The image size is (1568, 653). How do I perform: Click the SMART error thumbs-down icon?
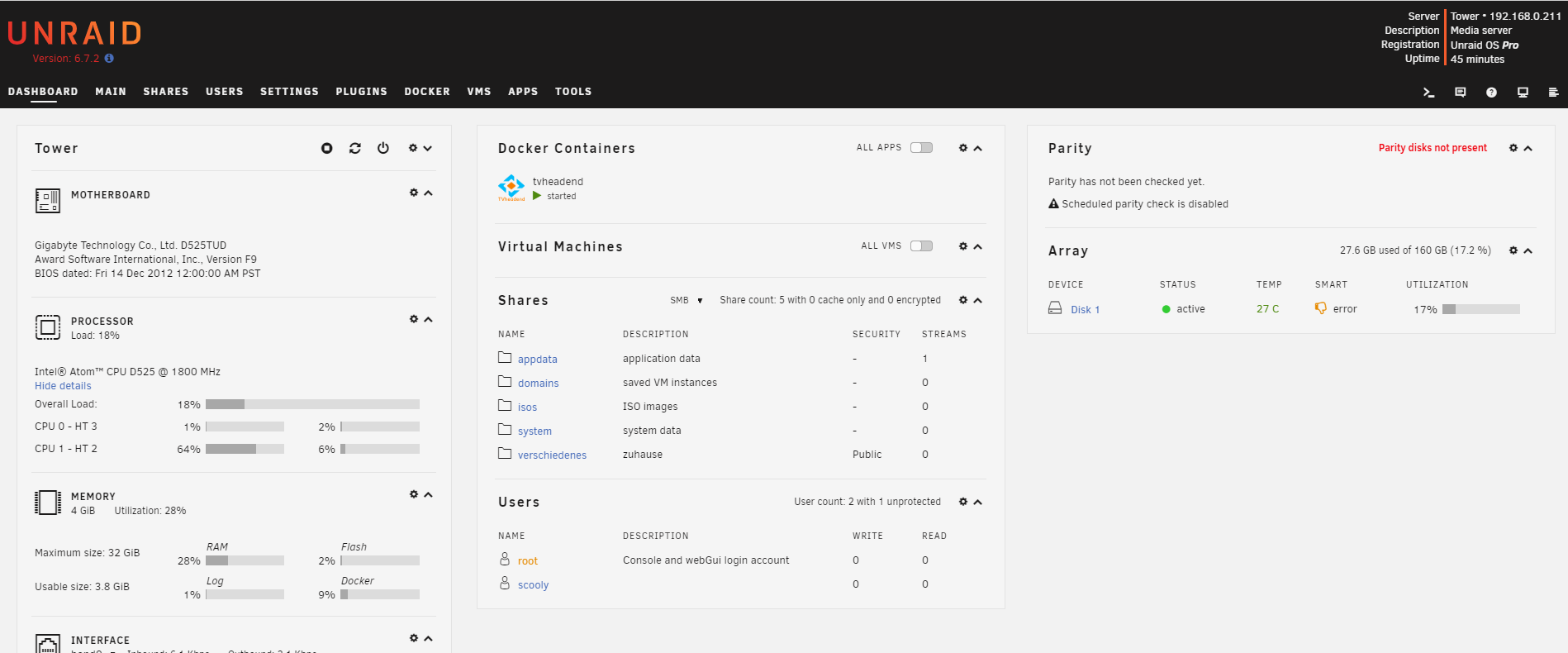(1321, 308)
